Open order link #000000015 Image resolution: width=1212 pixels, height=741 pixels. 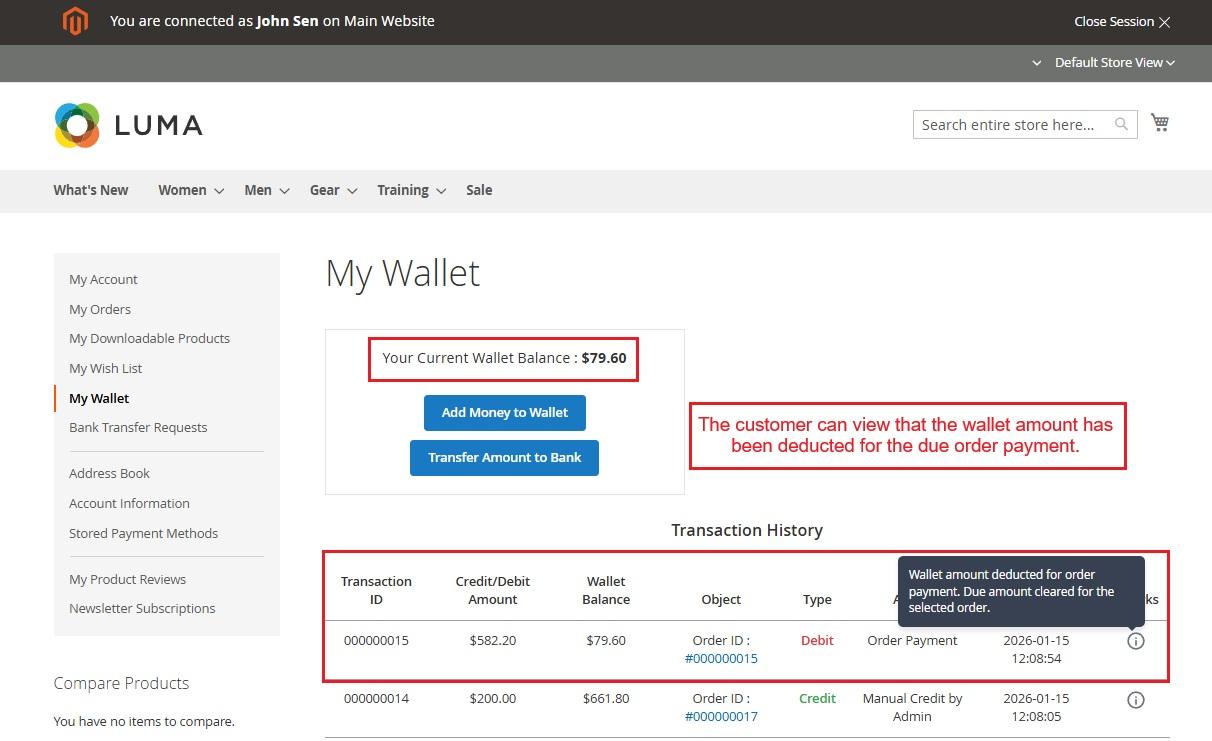[x=721, y=658]
